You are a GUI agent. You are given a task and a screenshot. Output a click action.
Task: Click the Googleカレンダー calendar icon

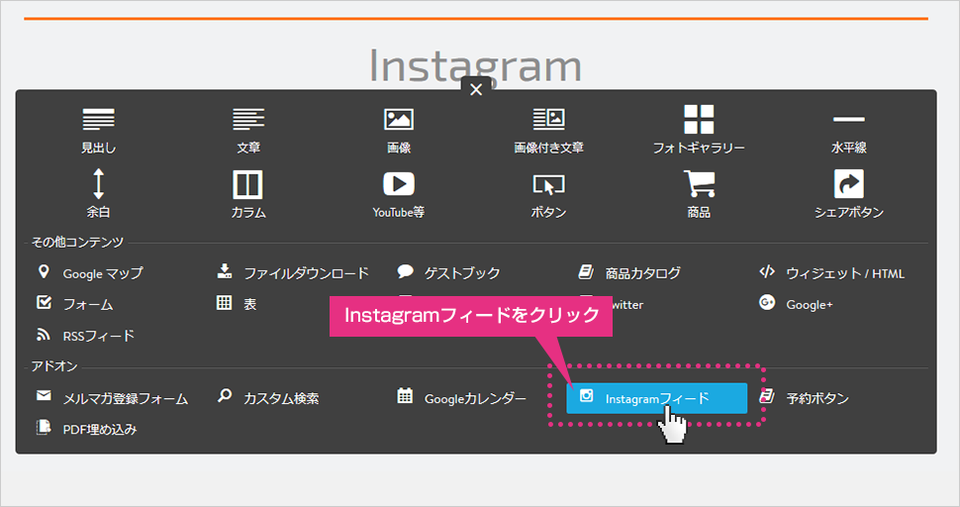405,396
